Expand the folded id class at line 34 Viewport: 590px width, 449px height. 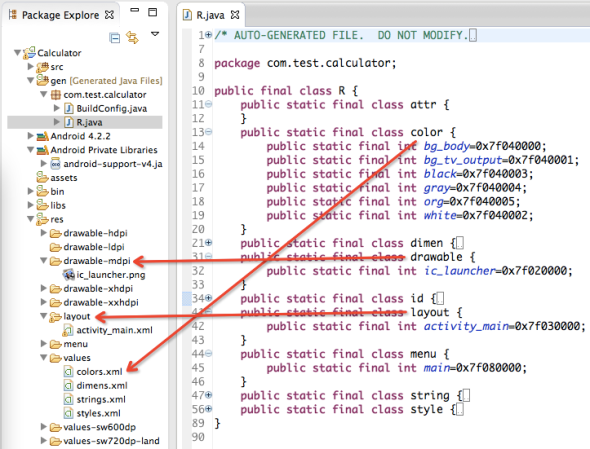[x=208, y=298]
